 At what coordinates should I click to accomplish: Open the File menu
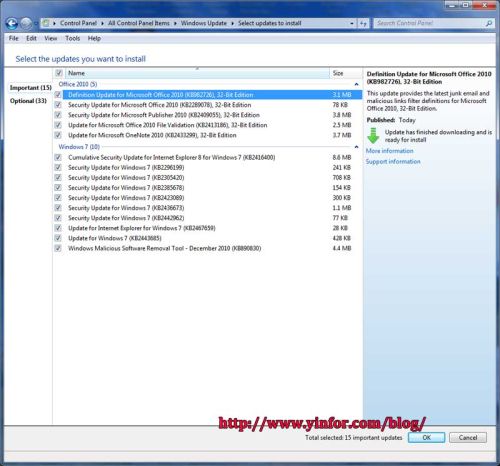tap(14, 38)
